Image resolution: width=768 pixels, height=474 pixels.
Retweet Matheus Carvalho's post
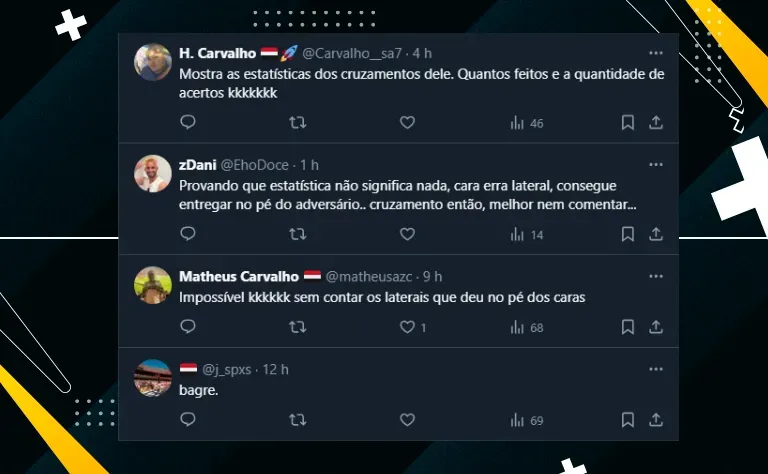tap(297, 327)
